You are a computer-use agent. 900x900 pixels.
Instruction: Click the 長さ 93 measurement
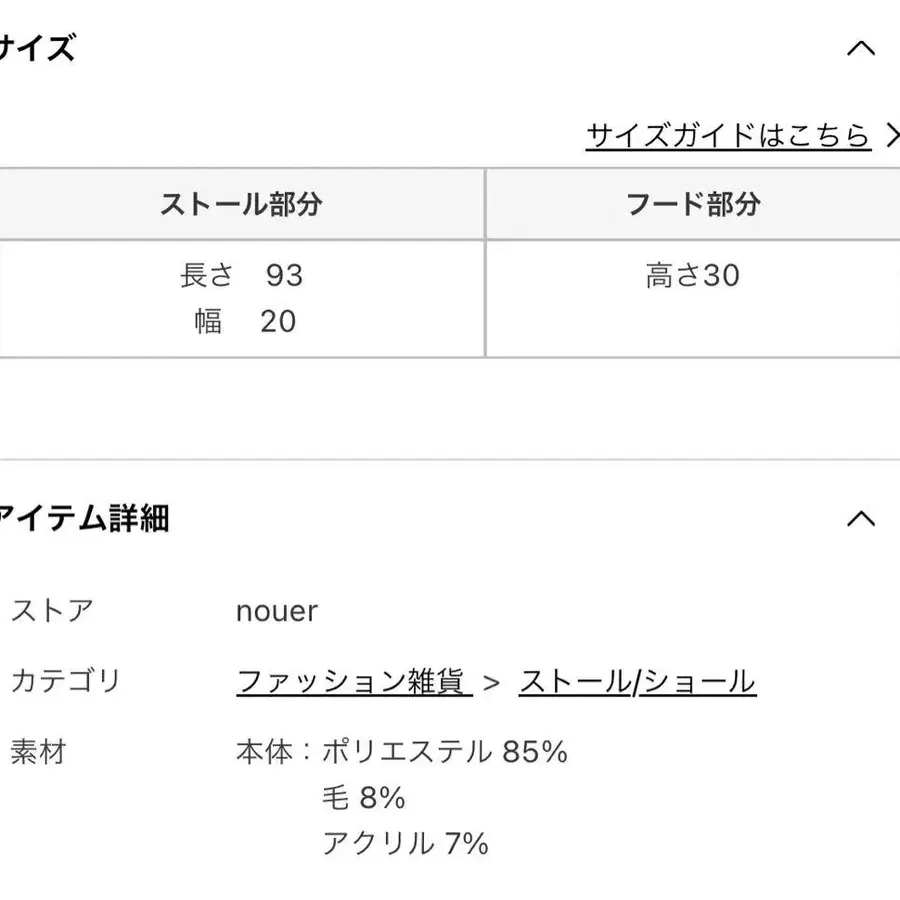[241, 275]
